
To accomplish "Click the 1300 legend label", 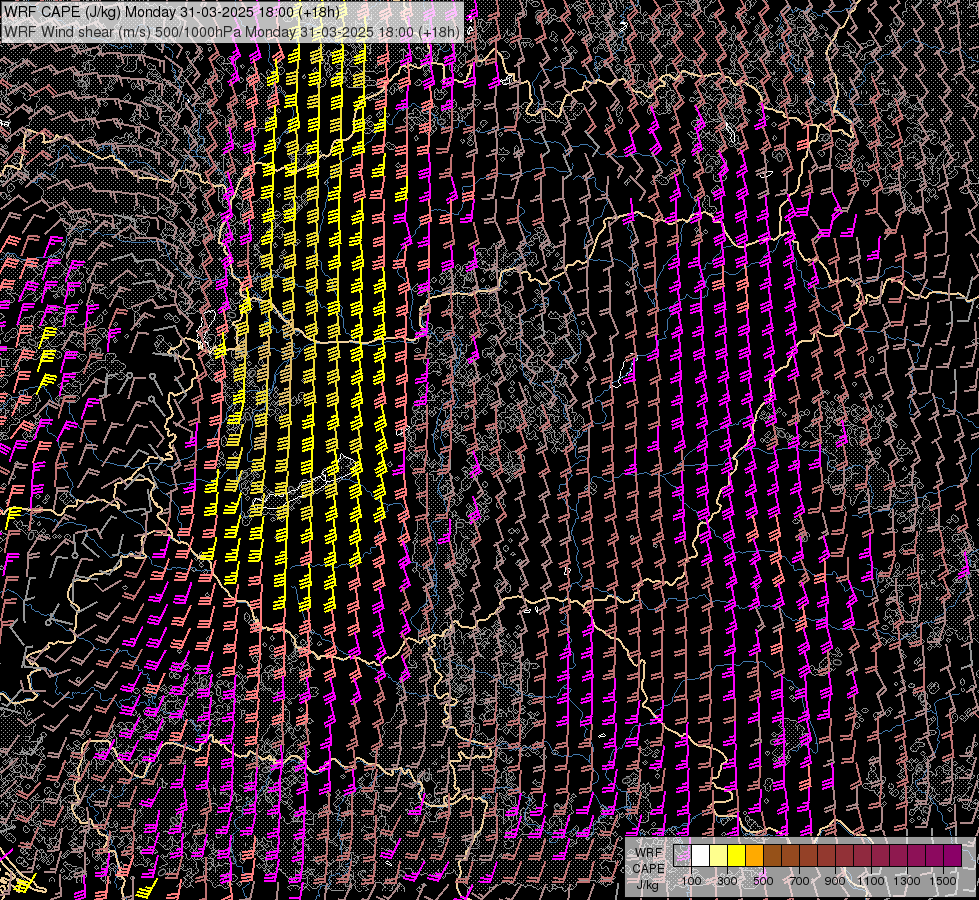I will point(907,881).
